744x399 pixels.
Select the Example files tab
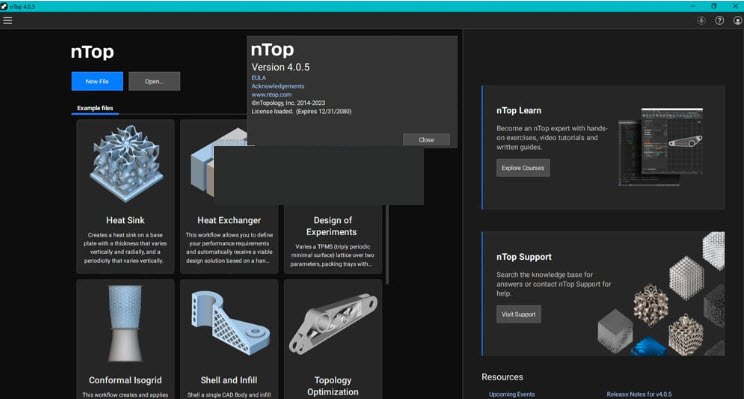click(x=95, y=108)
